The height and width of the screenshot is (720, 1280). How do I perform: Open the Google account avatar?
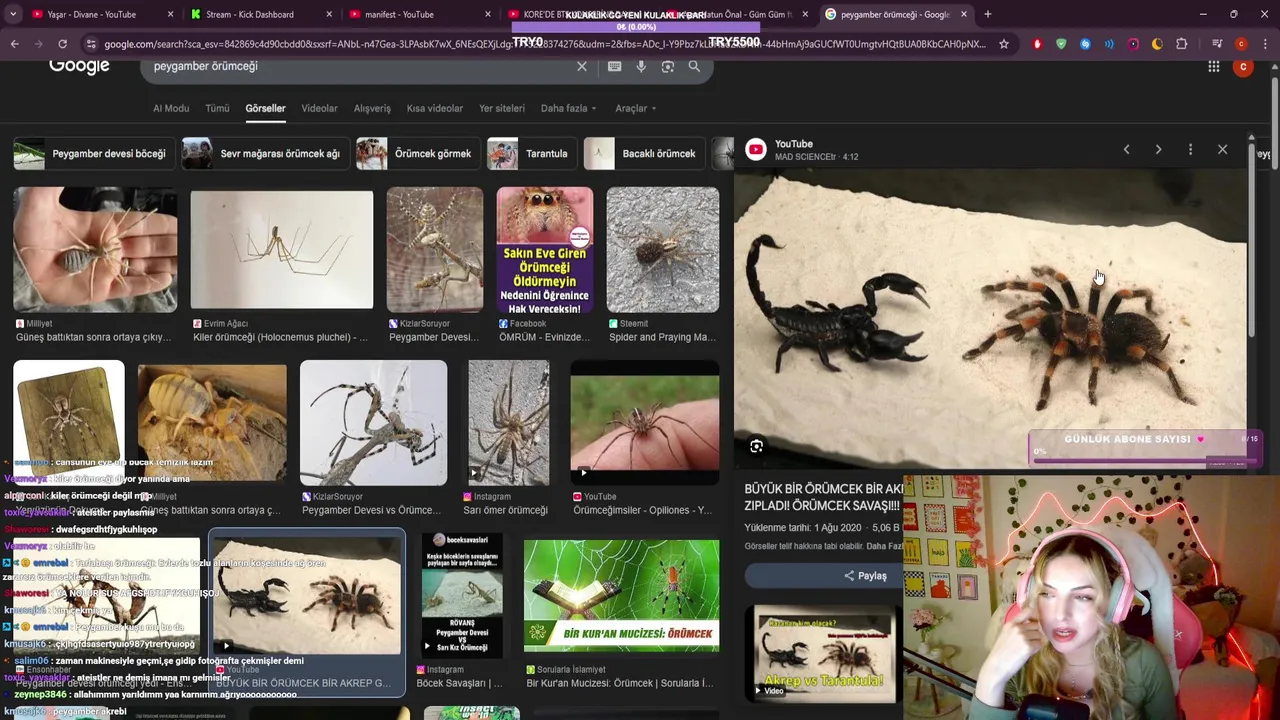click(1243, 66)
